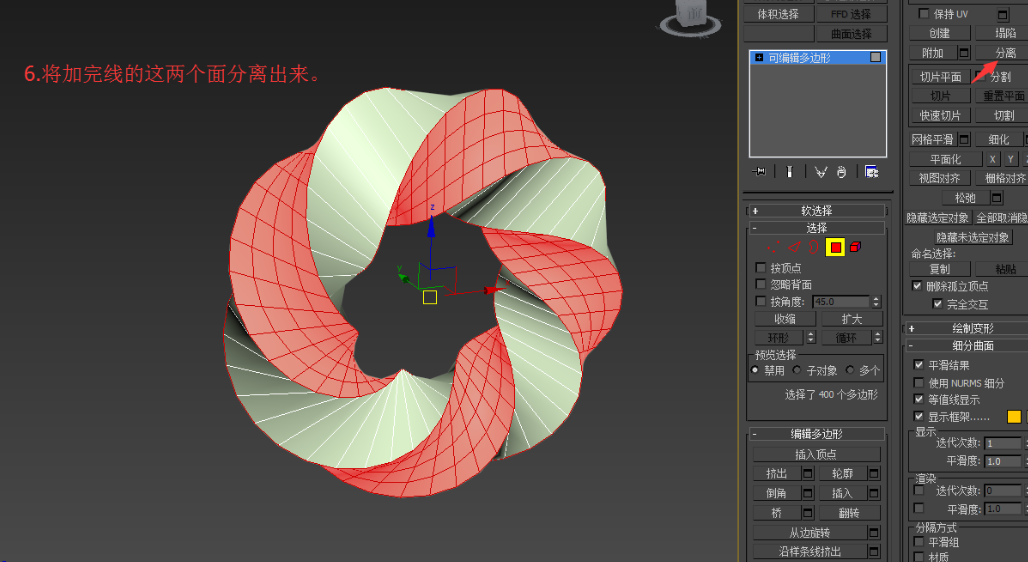Open settings box beside 挤出 (Extrude)

click(808, 473)
